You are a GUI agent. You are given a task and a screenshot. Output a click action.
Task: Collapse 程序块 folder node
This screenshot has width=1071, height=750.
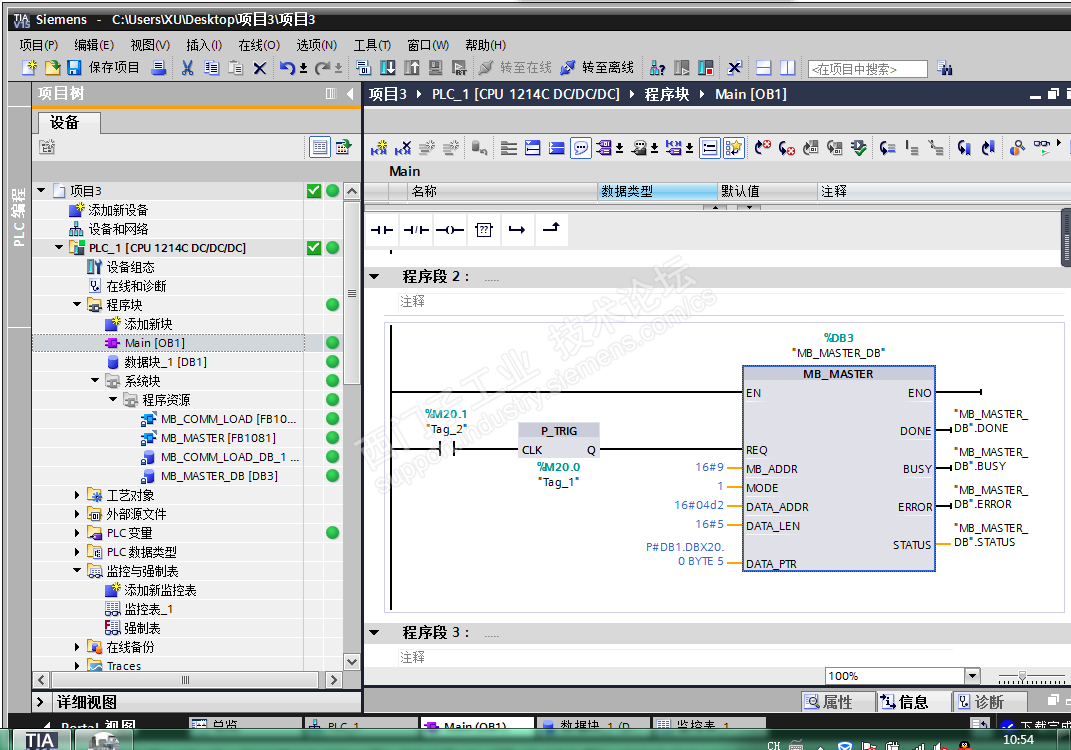(76, 304)
